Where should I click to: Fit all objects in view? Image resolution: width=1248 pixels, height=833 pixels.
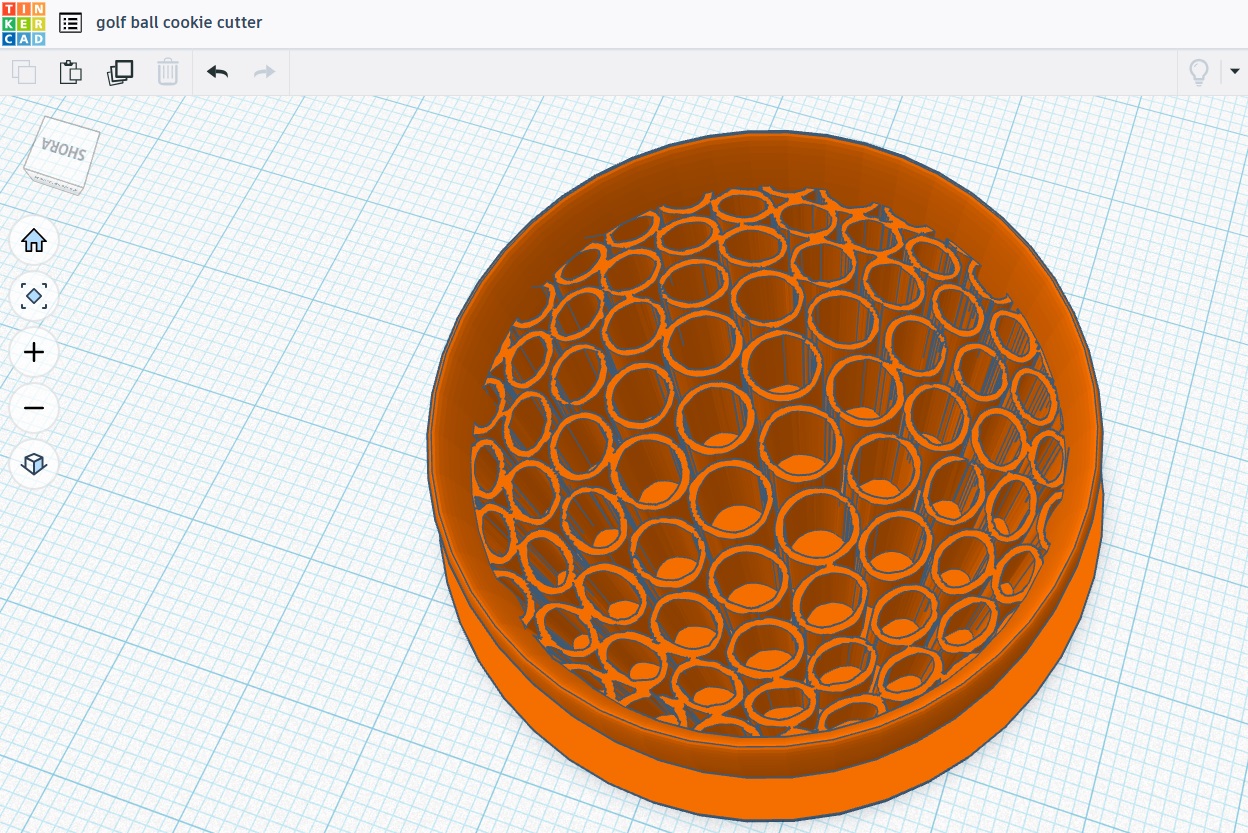click(34, 296)
